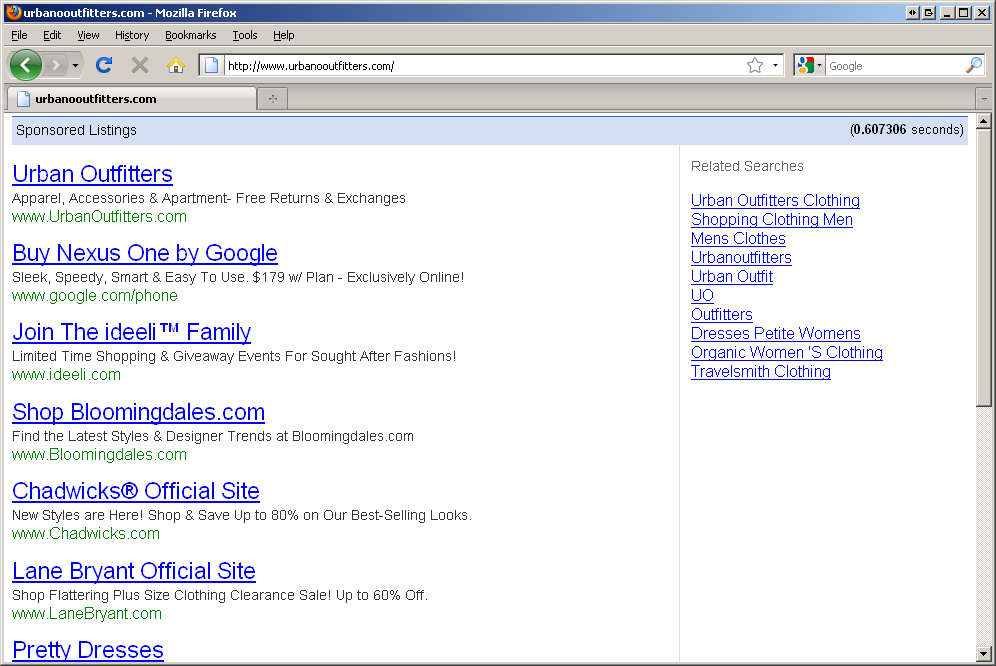Go to the Home page icon
Screen dimensions: 996x666
coord(176,65)
